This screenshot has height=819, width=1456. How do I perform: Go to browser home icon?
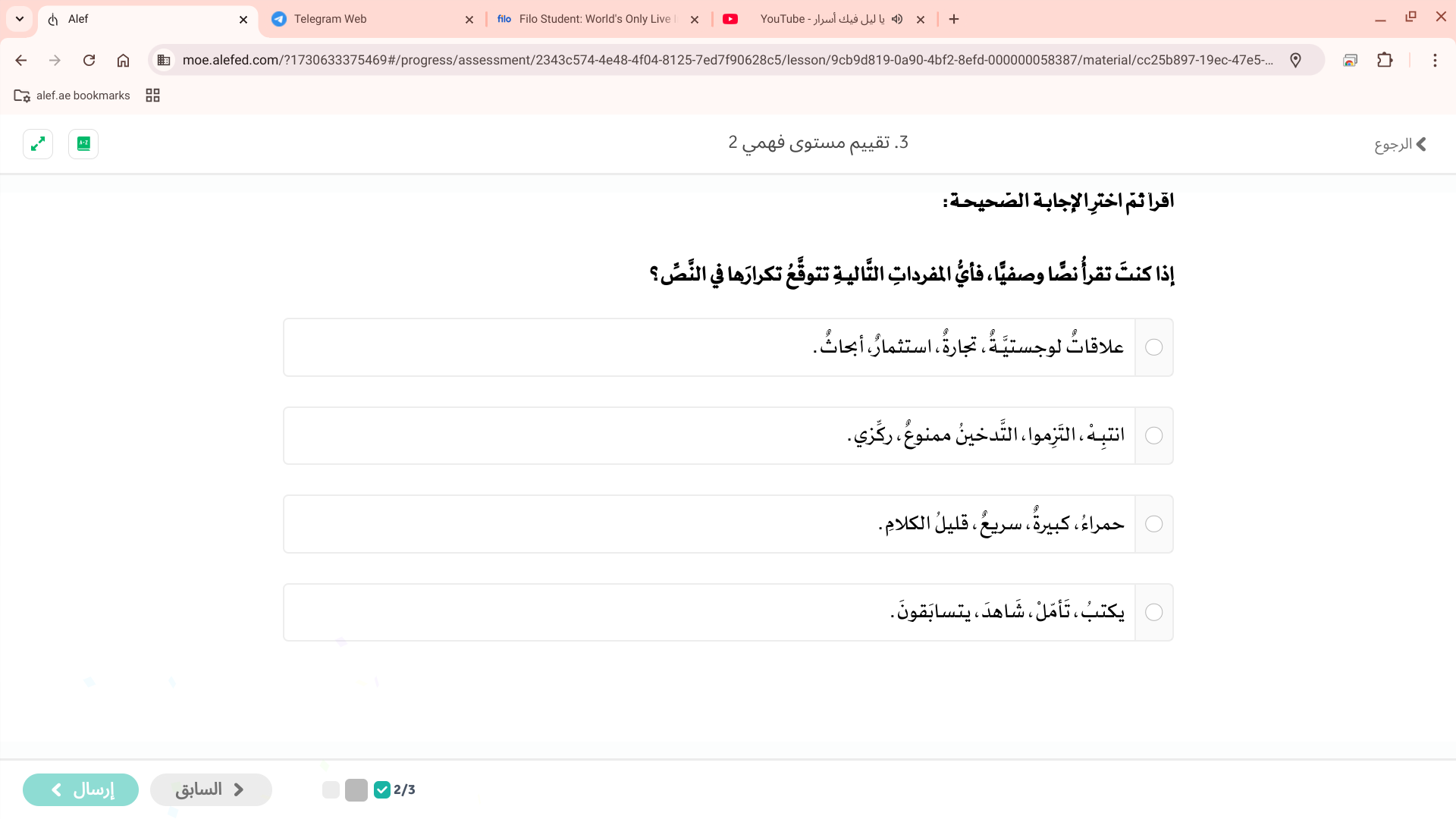(123, 60)
